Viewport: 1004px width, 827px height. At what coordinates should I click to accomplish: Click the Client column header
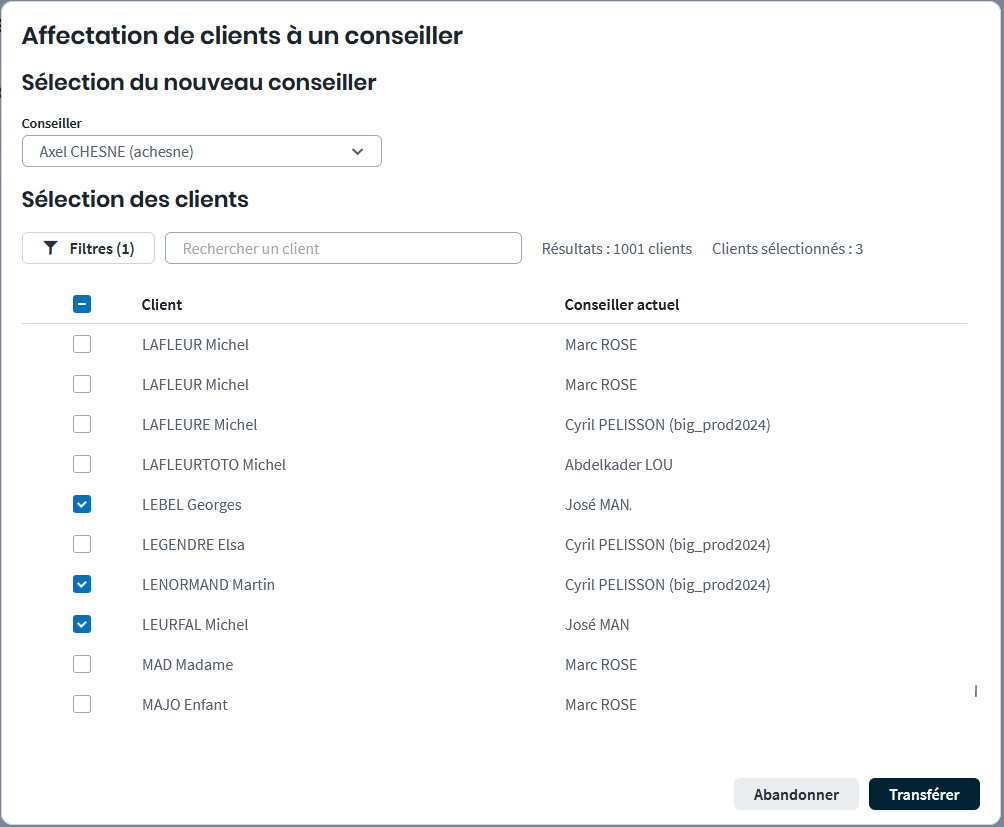(162, 305)
